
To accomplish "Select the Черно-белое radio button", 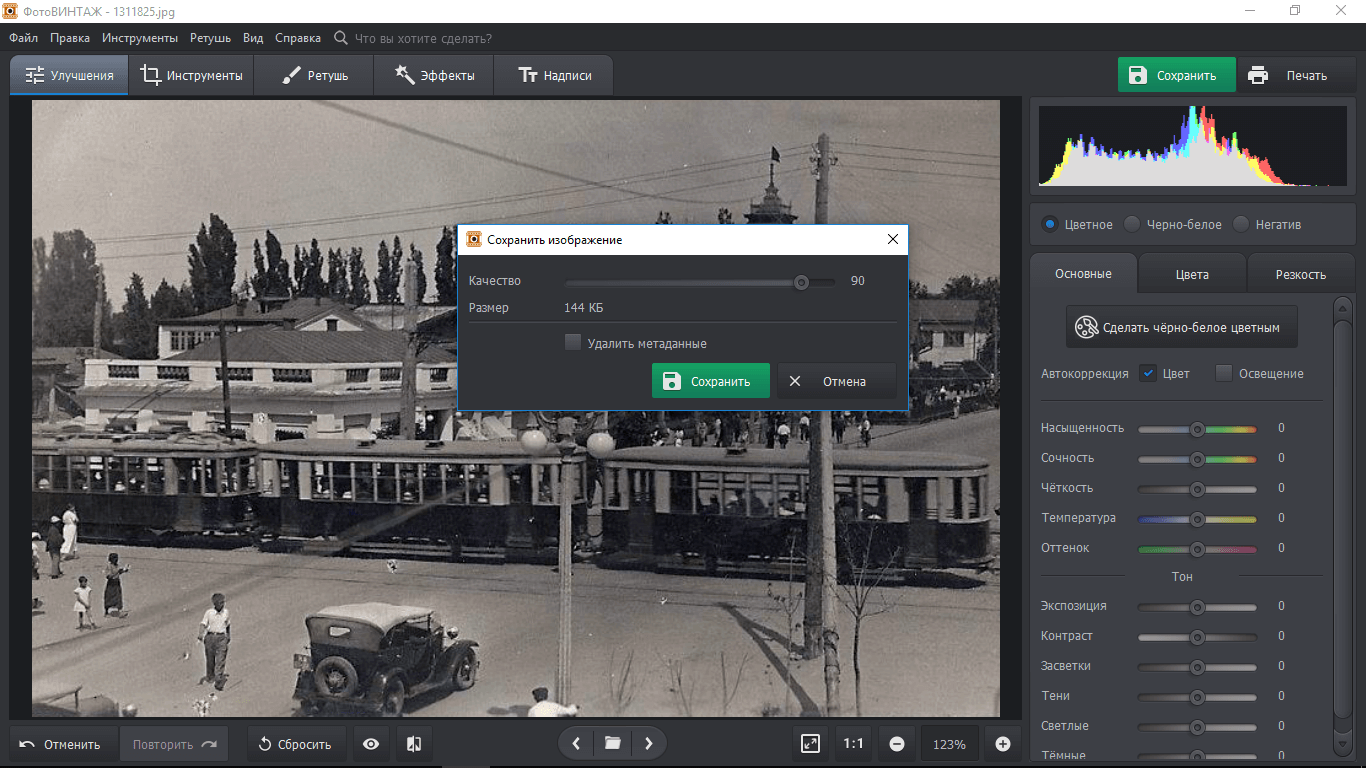I will [x=1132, y=224].
